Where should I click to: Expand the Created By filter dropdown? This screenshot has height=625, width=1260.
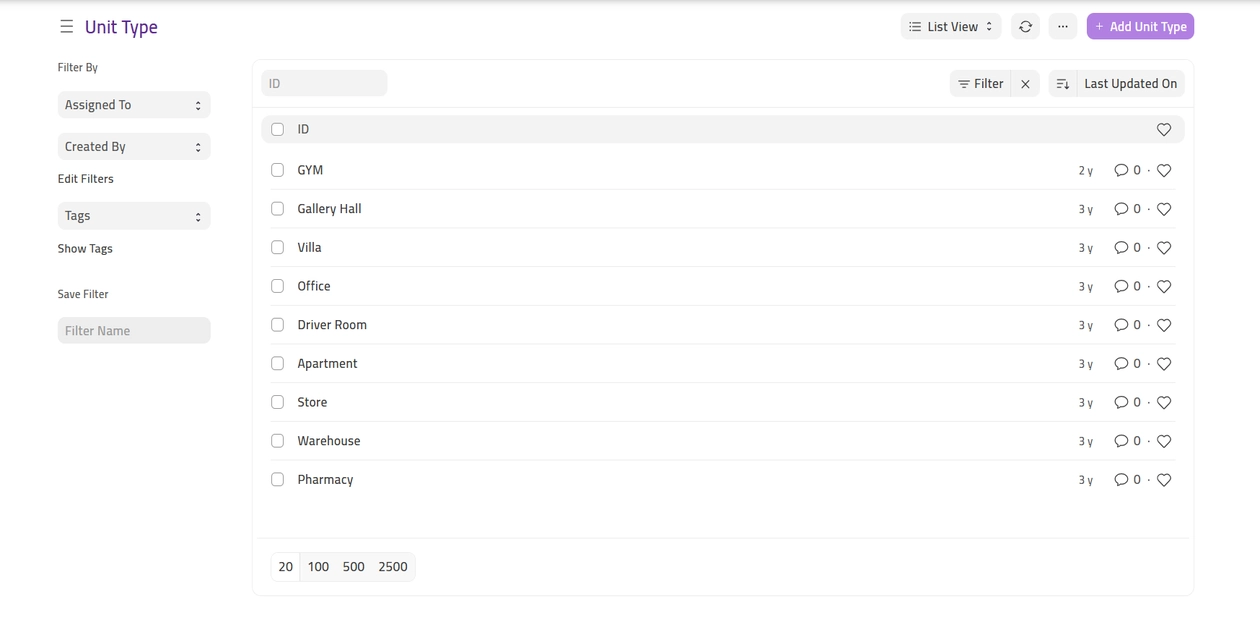coord(134,147)
